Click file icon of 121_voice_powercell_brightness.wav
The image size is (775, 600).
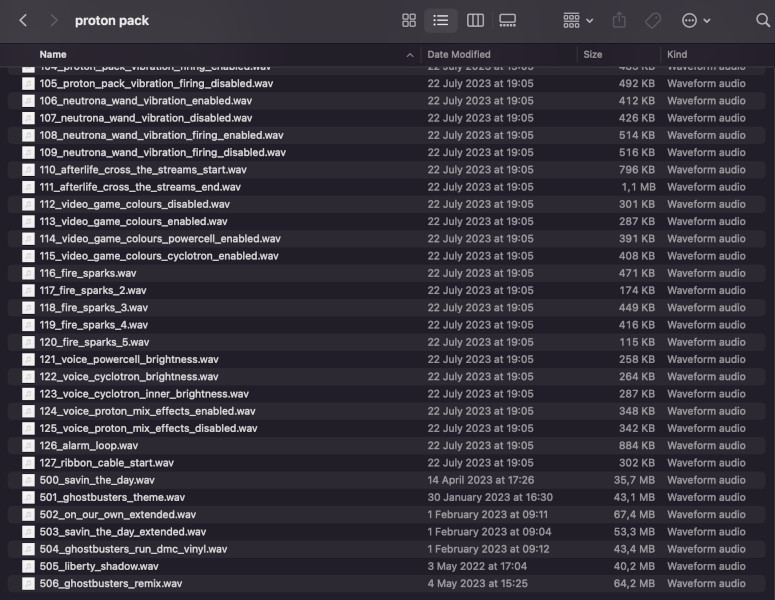pyautogui.click(x=29, y=360)
